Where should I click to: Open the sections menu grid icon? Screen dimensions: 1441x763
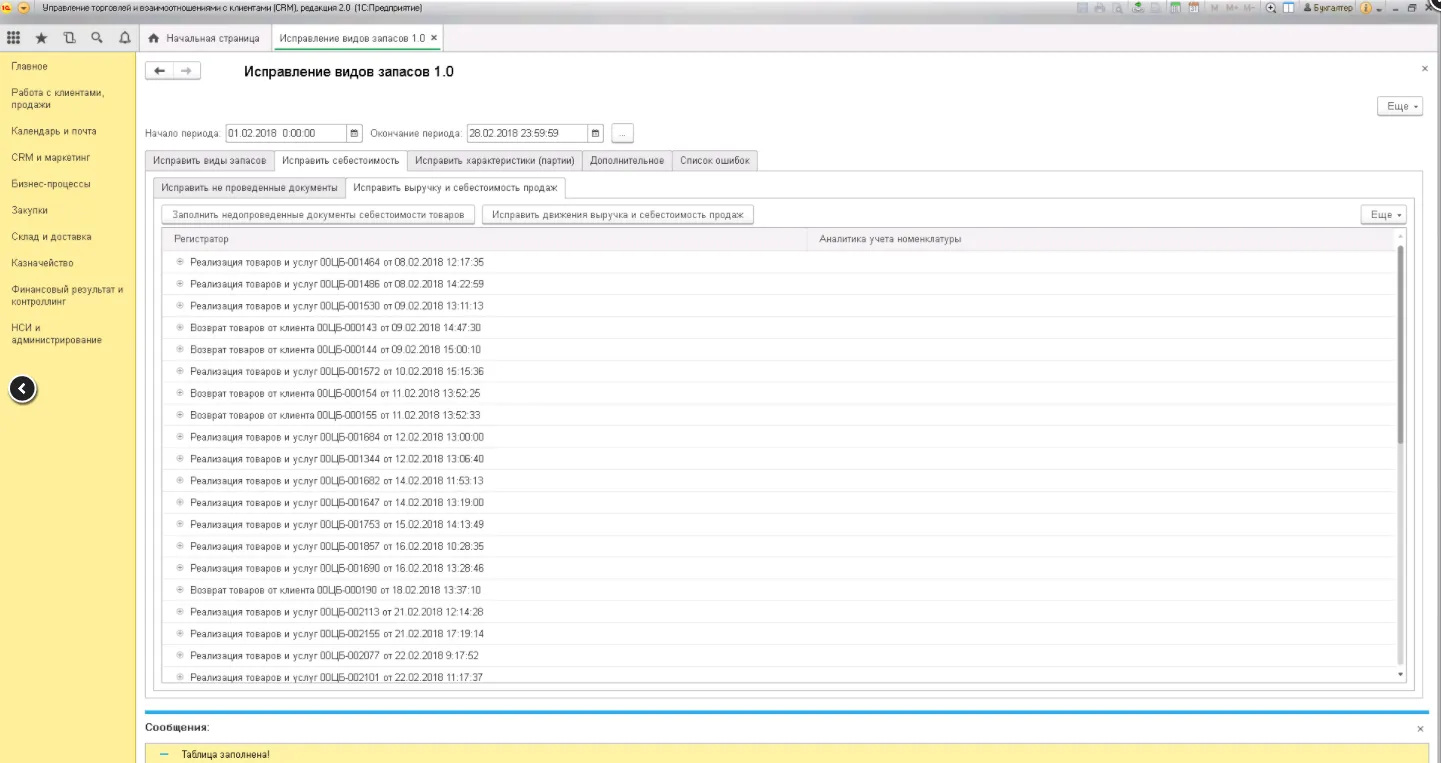click(x=13, y=38)
